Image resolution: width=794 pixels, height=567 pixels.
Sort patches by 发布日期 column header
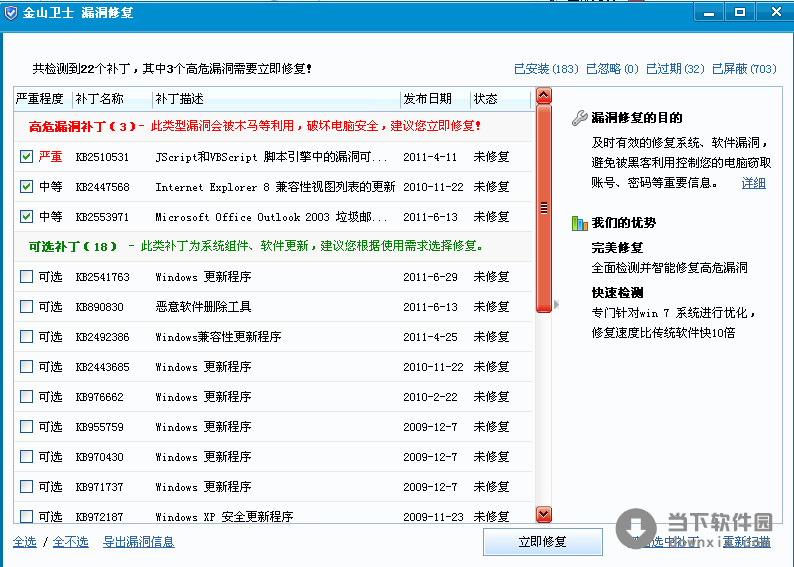(x=427, y=99)
